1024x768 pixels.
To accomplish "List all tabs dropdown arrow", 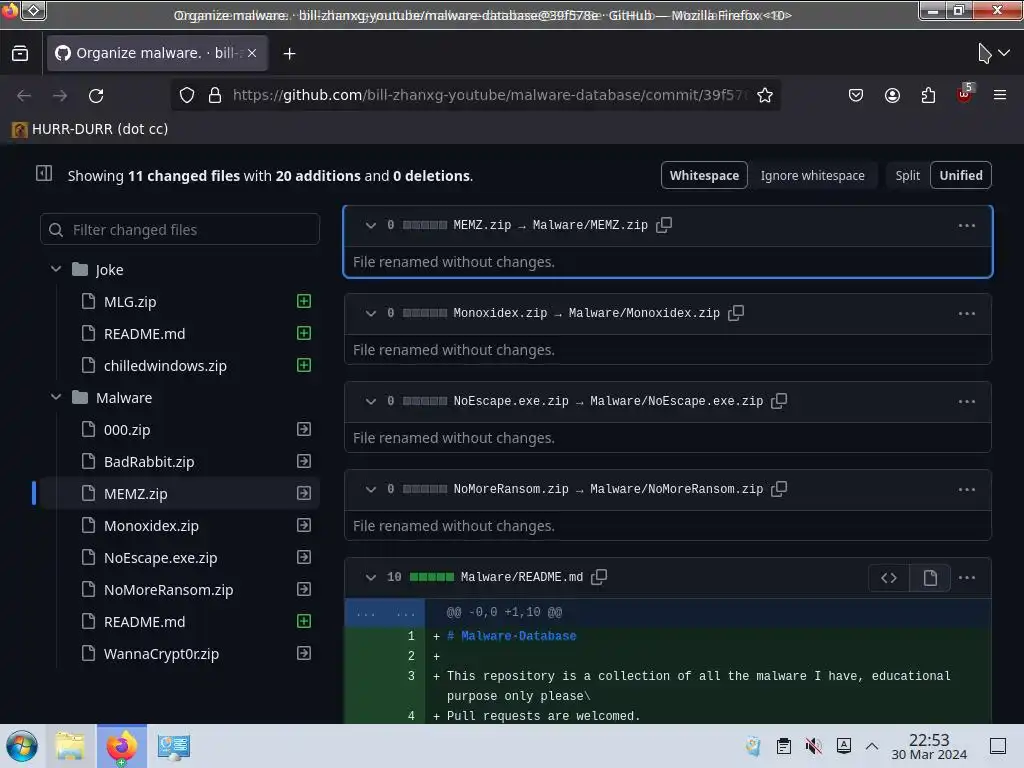I will point(1004,53).
